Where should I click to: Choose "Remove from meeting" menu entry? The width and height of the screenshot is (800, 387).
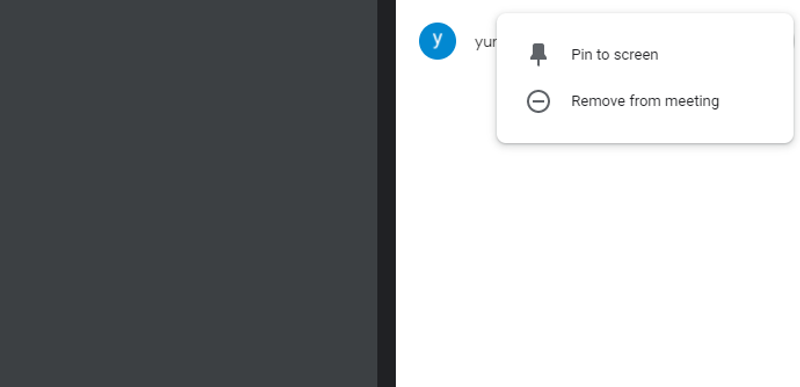645,101
